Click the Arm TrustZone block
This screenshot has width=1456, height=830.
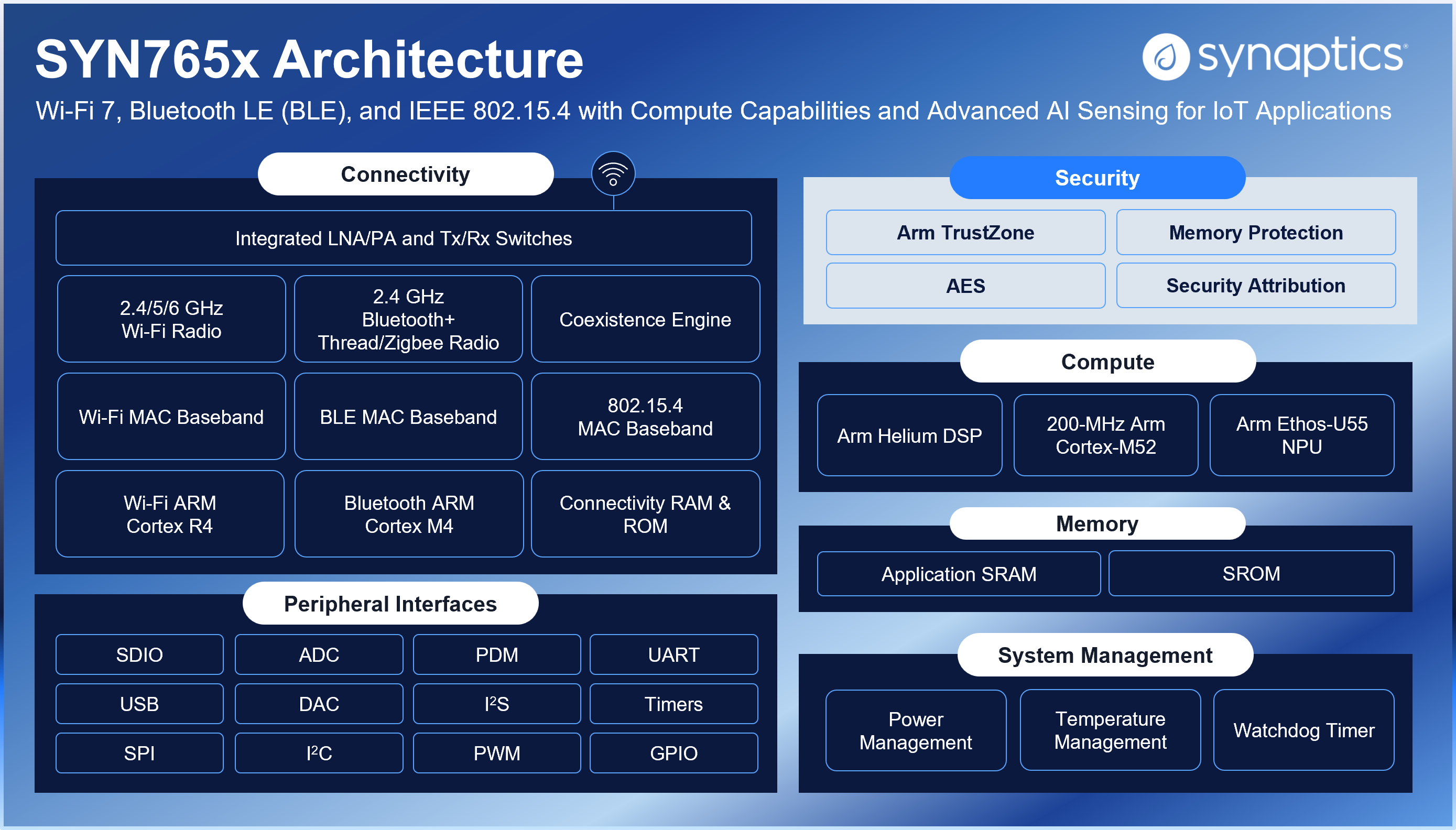tap(965, 233)
